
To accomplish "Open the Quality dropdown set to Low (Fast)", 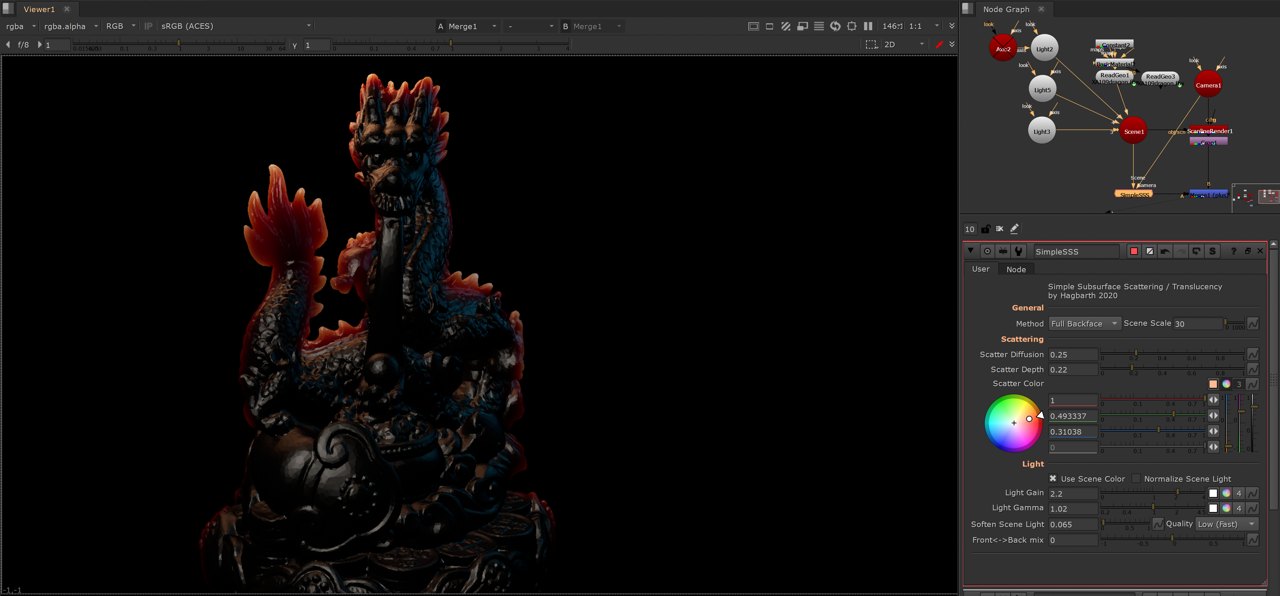I will [1226, 524].
